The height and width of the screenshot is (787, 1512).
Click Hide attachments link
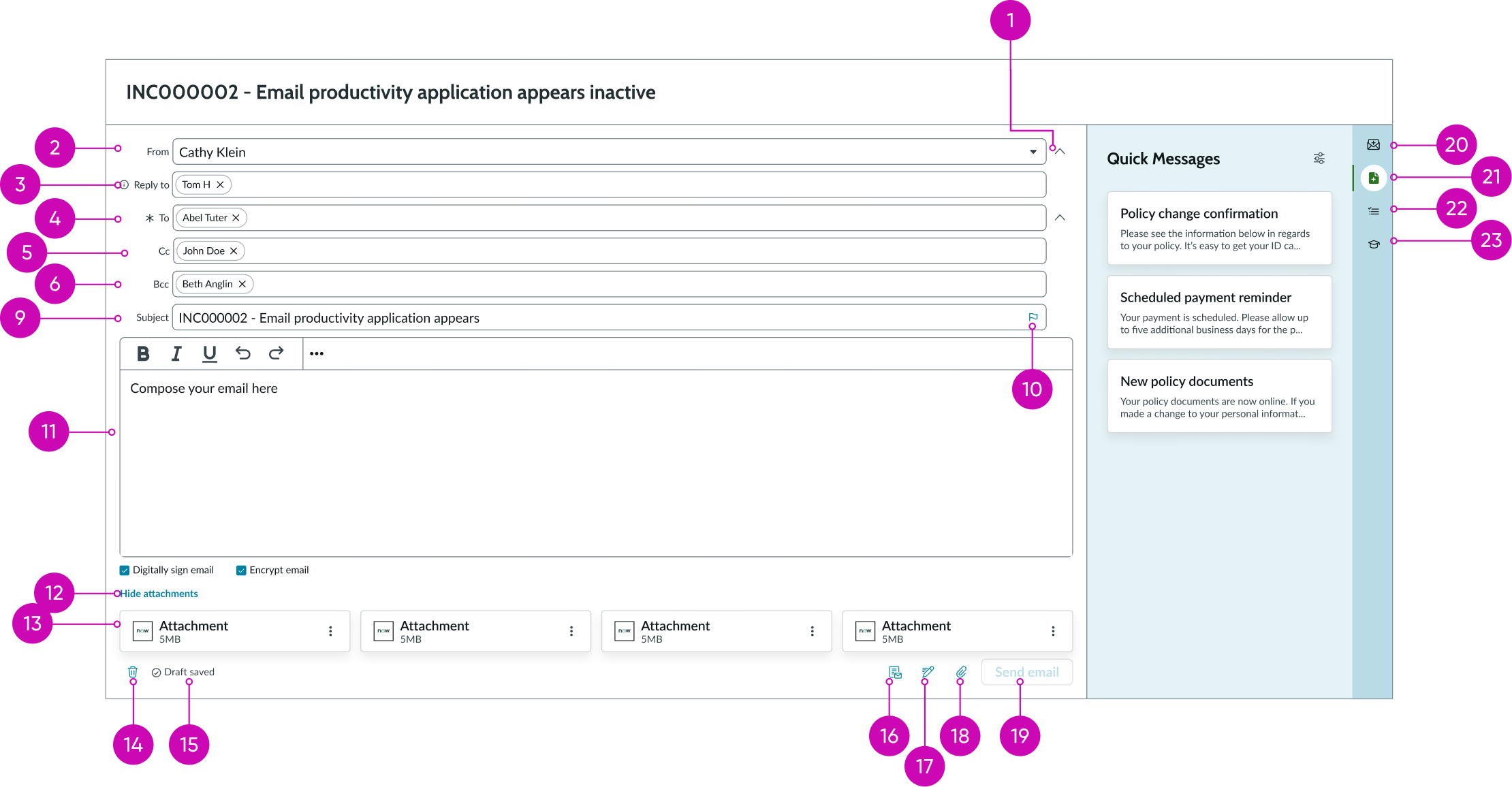tap(159, 593)
